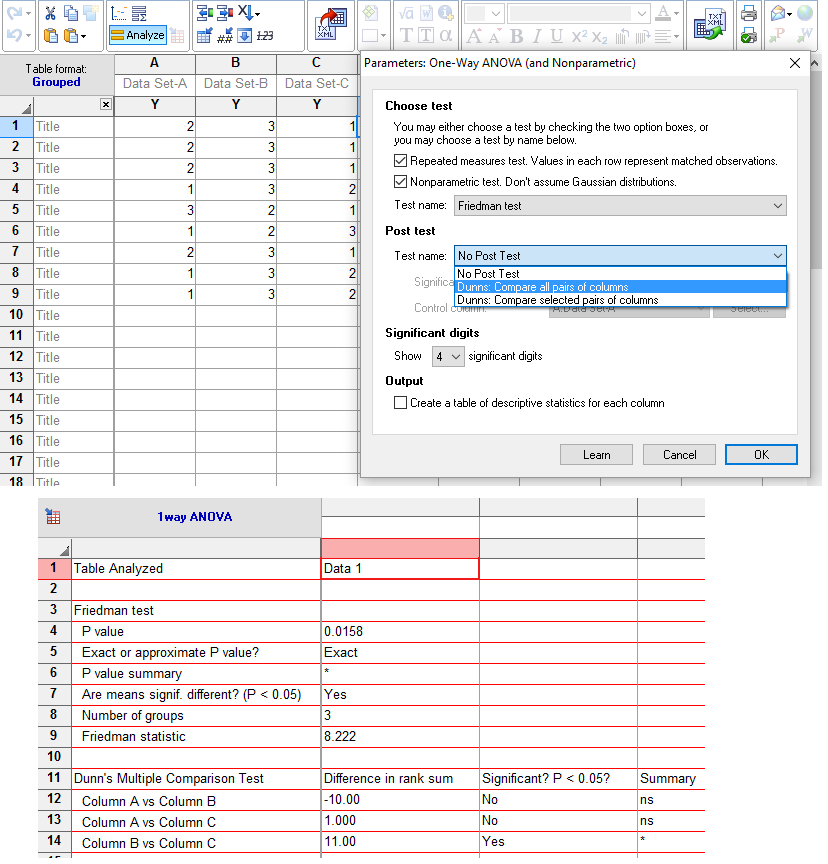Open the Friedman test name dropdown
This screenshot has width=828, height=864.
point(620,206)
